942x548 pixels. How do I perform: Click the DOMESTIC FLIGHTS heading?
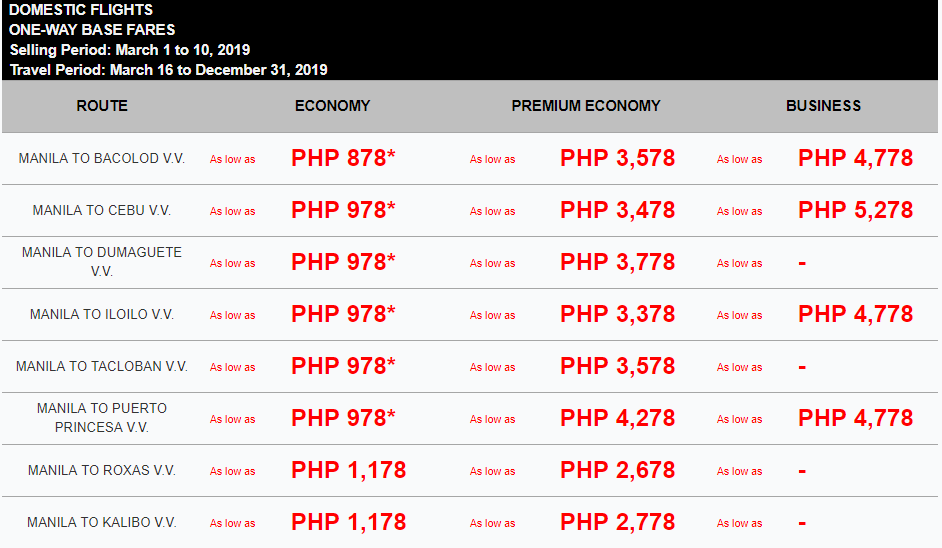[x=81, y=10]
